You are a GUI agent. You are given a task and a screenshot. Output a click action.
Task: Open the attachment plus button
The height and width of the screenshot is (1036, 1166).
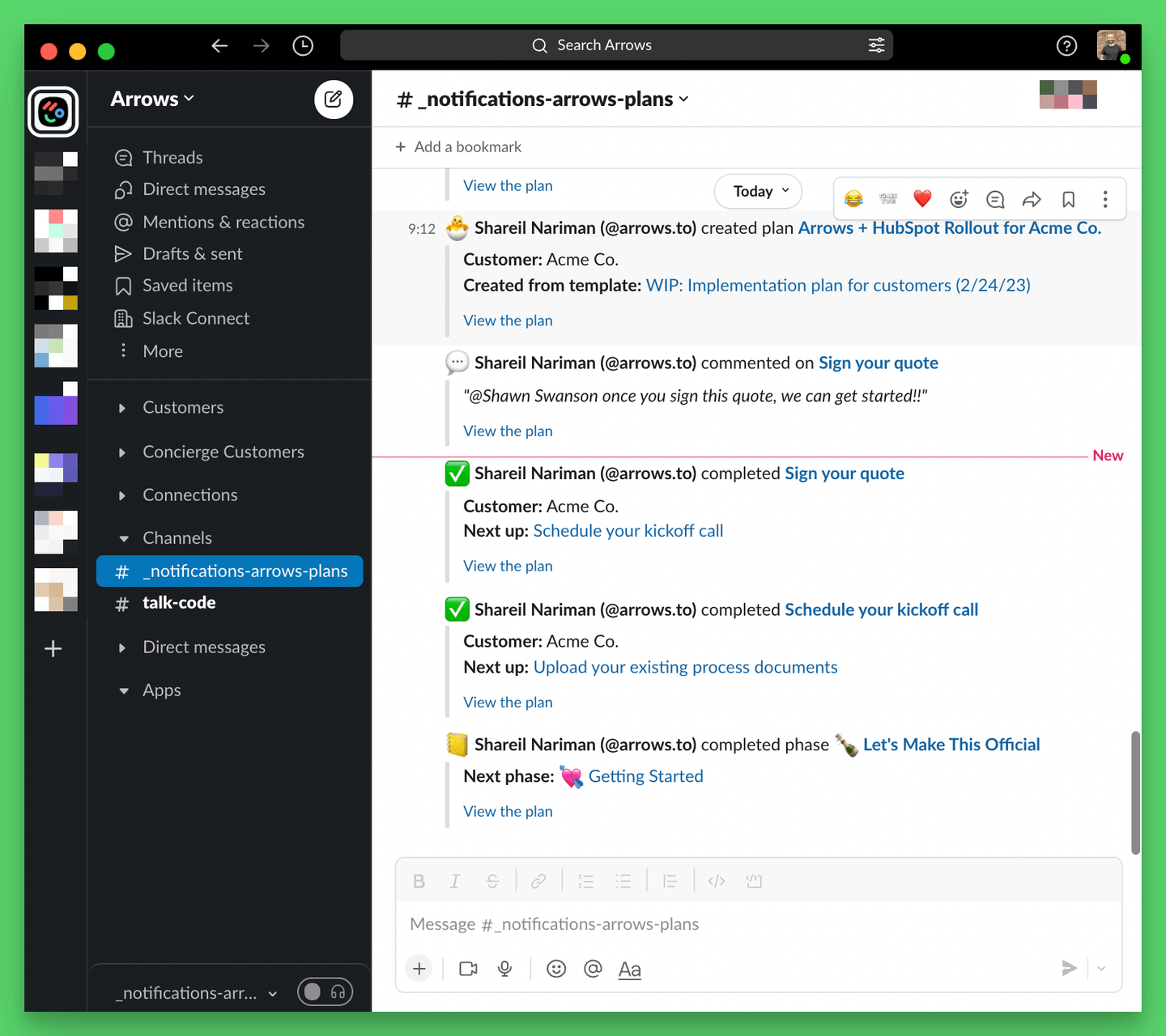tap(419, 969)
